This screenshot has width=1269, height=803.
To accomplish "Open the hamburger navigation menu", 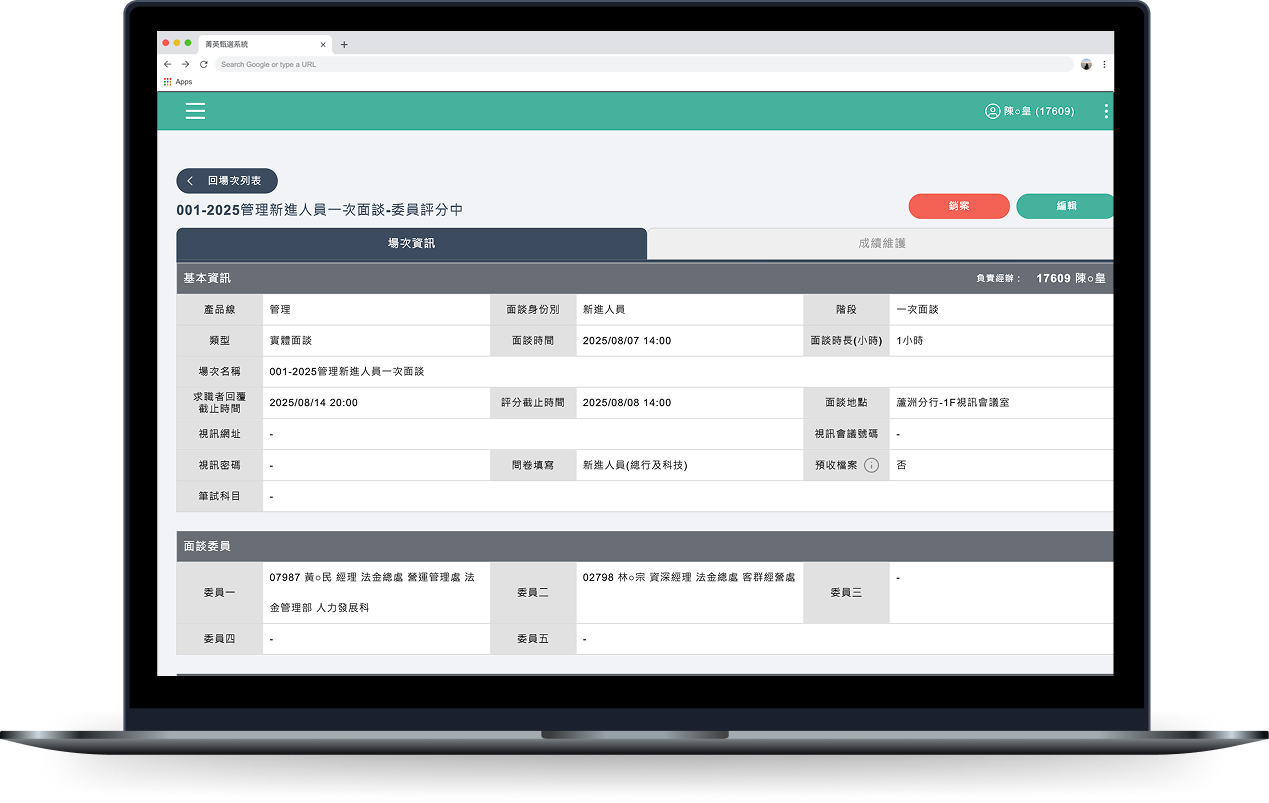I will [195, 111].
